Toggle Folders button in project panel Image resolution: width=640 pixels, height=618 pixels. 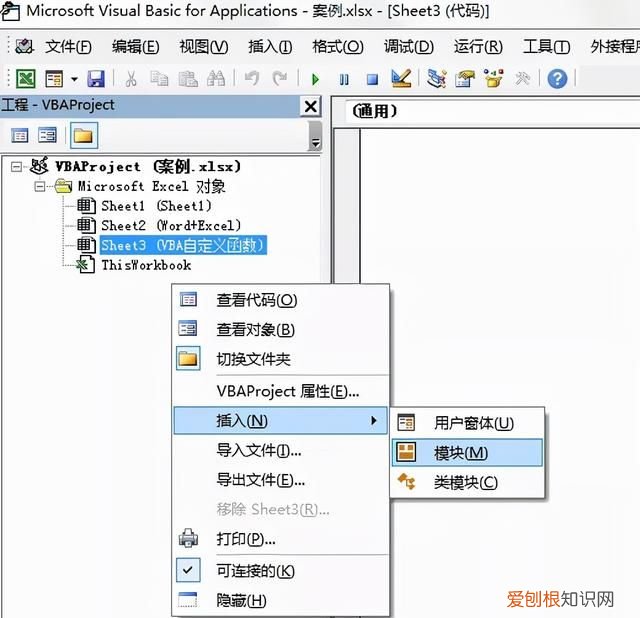(84, 135)
